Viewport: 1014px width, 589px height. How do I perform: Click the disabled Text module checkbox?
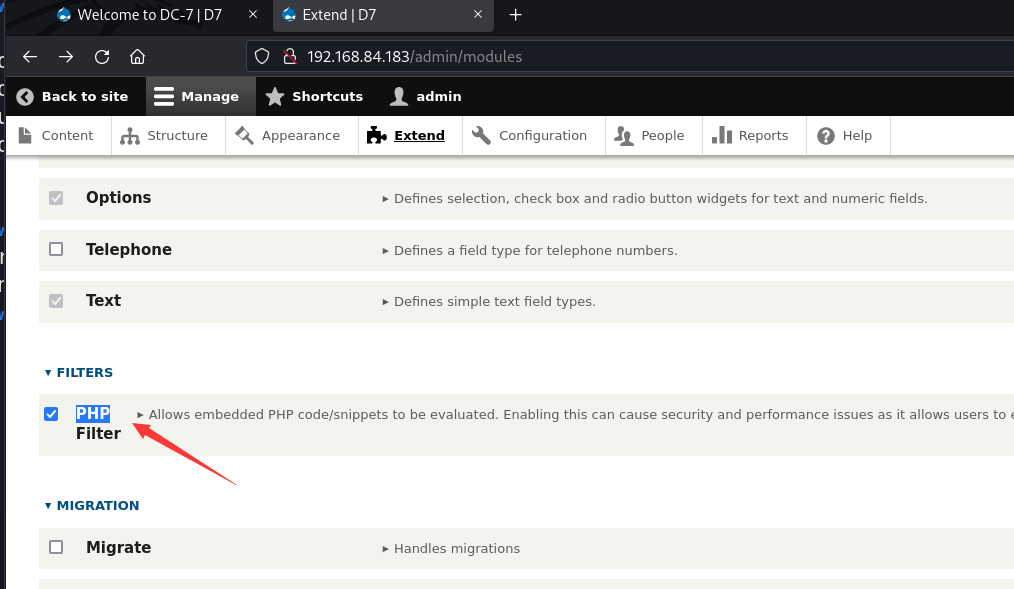(56, 301)
